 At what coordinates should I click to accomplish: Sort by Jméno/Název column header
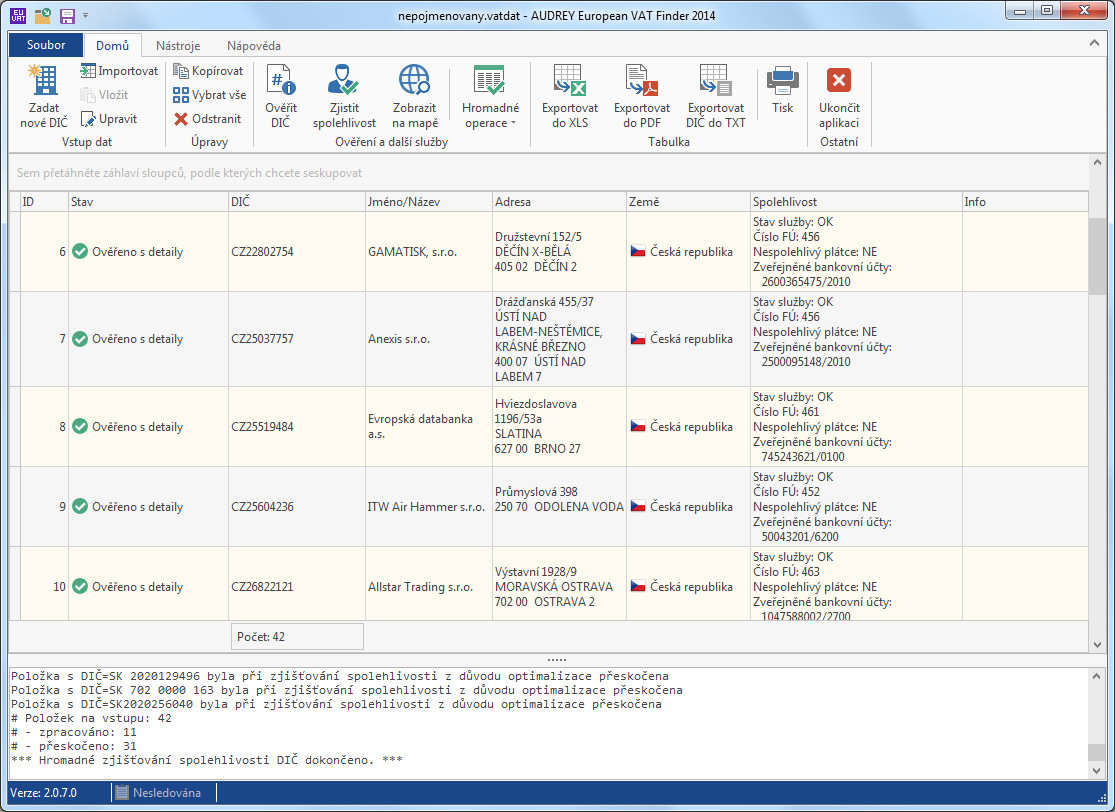pyautogui.click(x=428, y=201)
